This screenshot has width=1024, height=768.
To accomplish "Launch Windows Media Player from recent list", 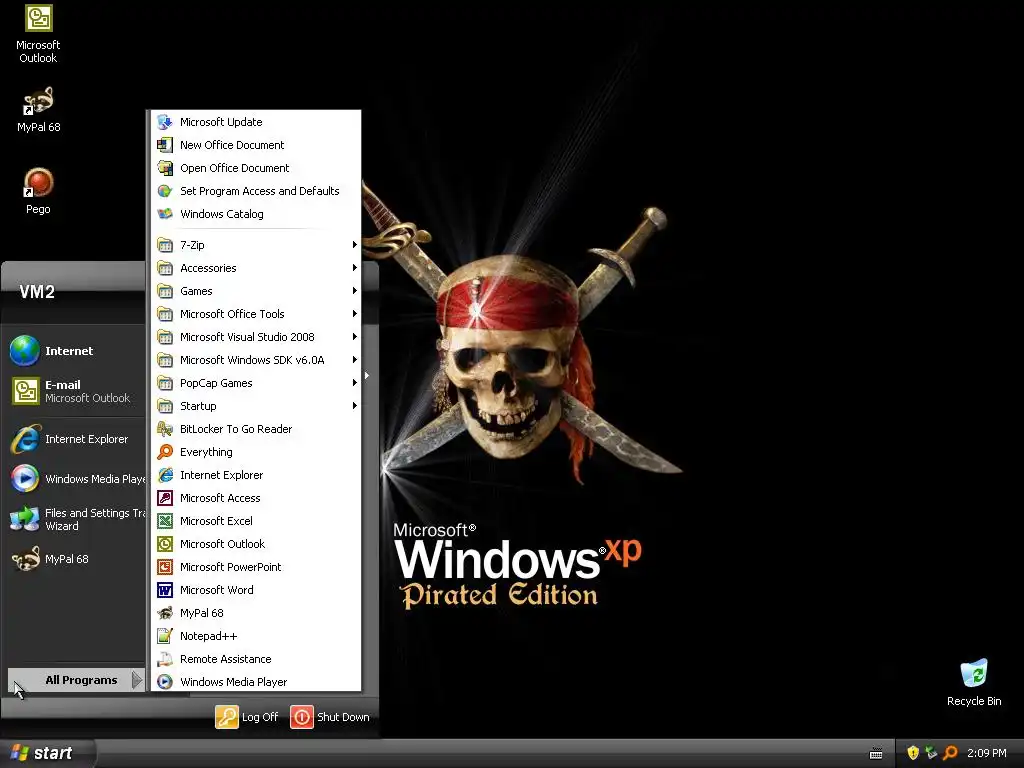I will point(77,479).
